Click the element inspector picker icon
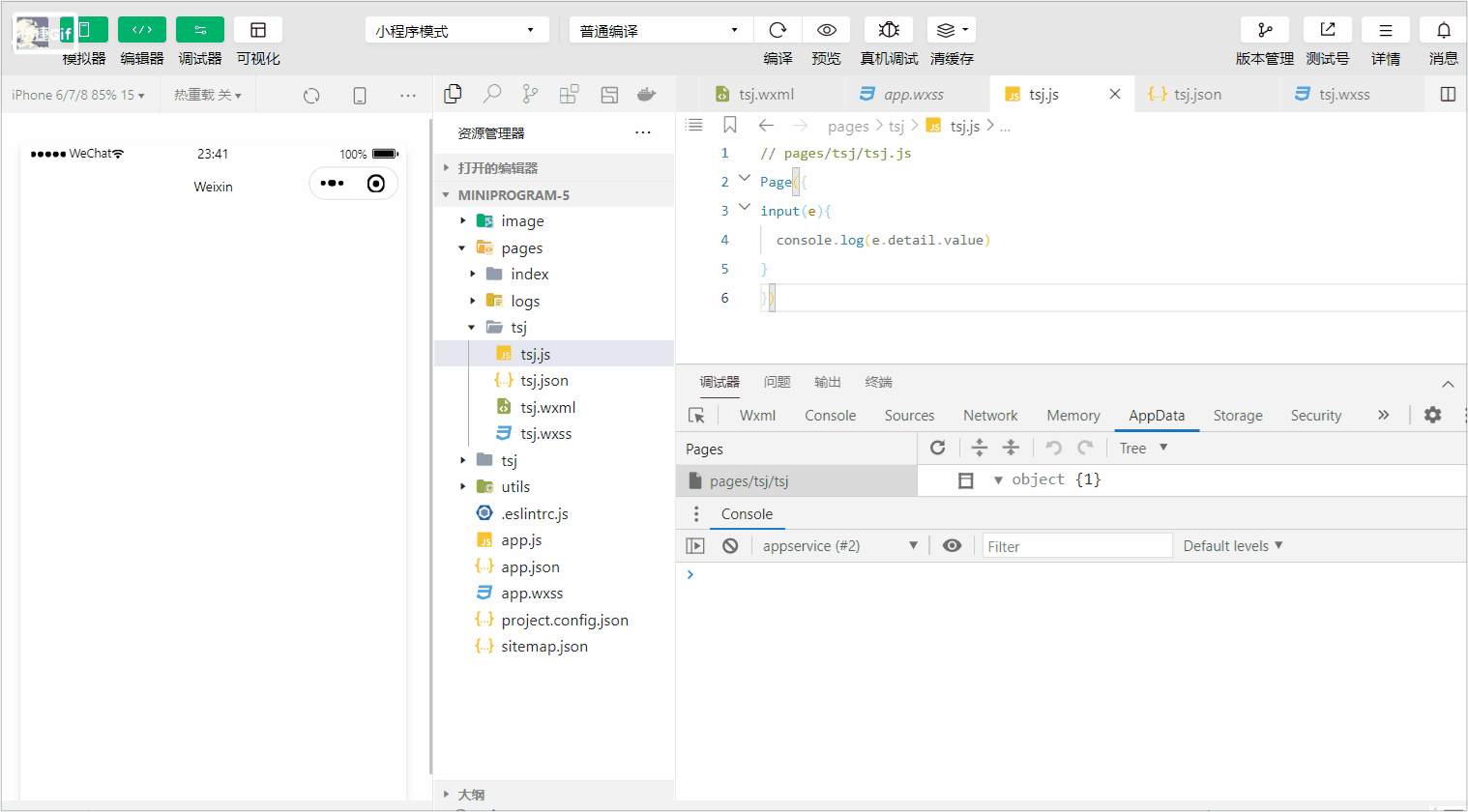Screen dimensions: 1468x812 [696, 415]
